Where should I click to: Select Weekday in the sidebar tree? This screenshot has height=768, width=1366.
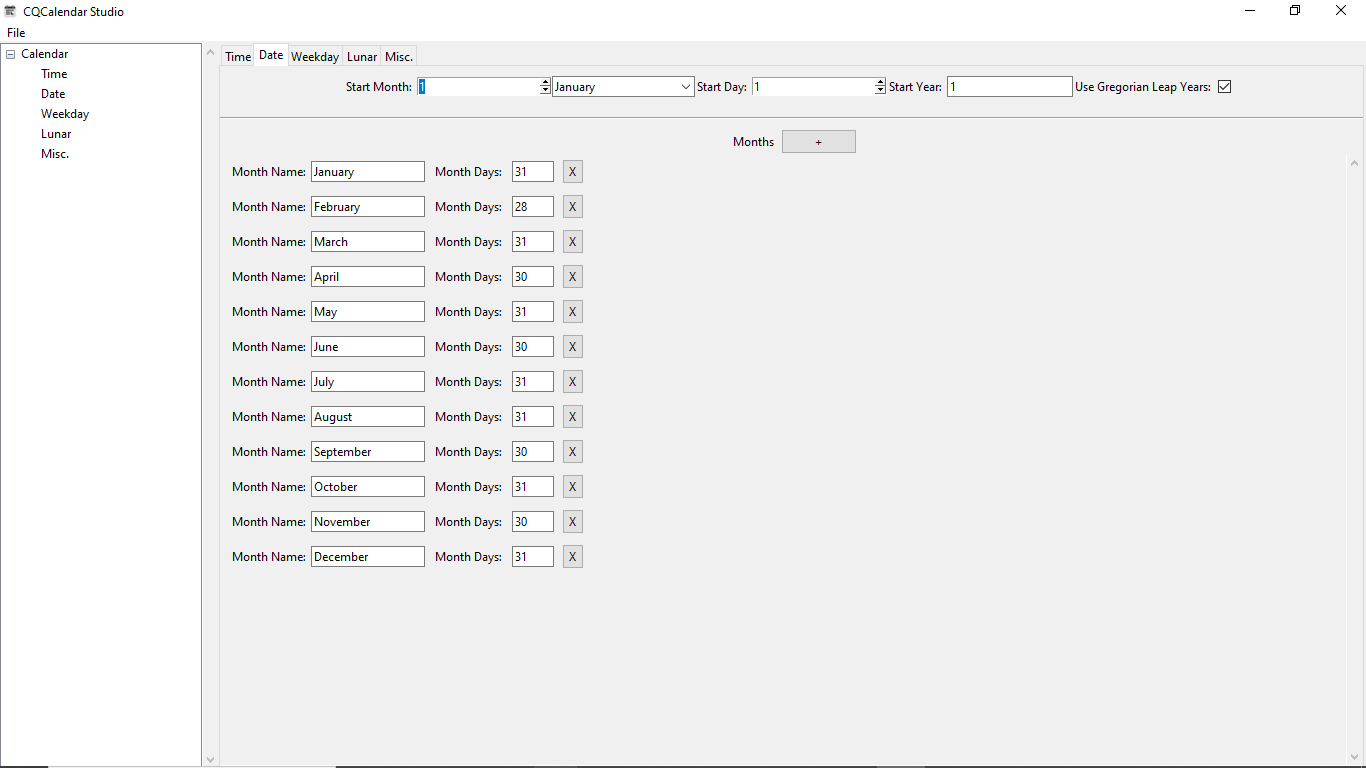point(65,114)
